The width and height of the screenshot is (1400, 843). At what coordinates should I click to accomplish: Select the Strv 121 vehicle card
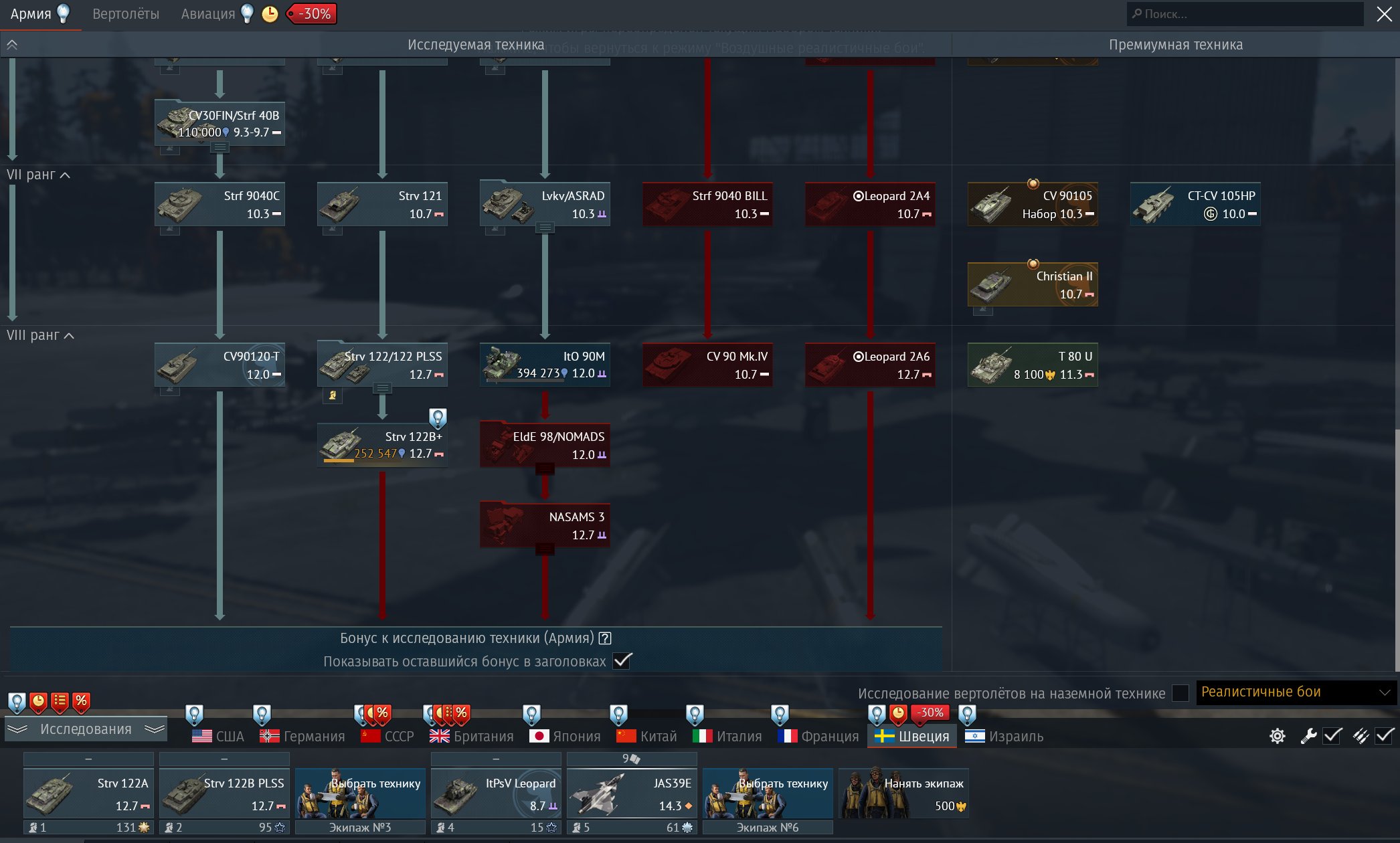coord(382,204)
